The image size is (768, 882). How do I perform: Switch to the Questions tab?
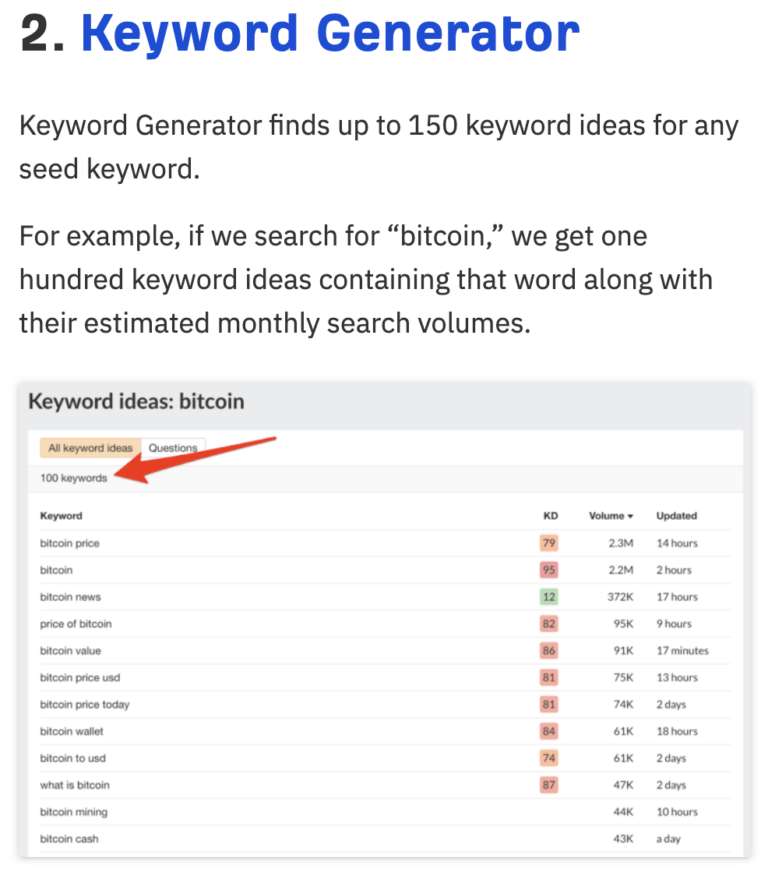[174, 448]
